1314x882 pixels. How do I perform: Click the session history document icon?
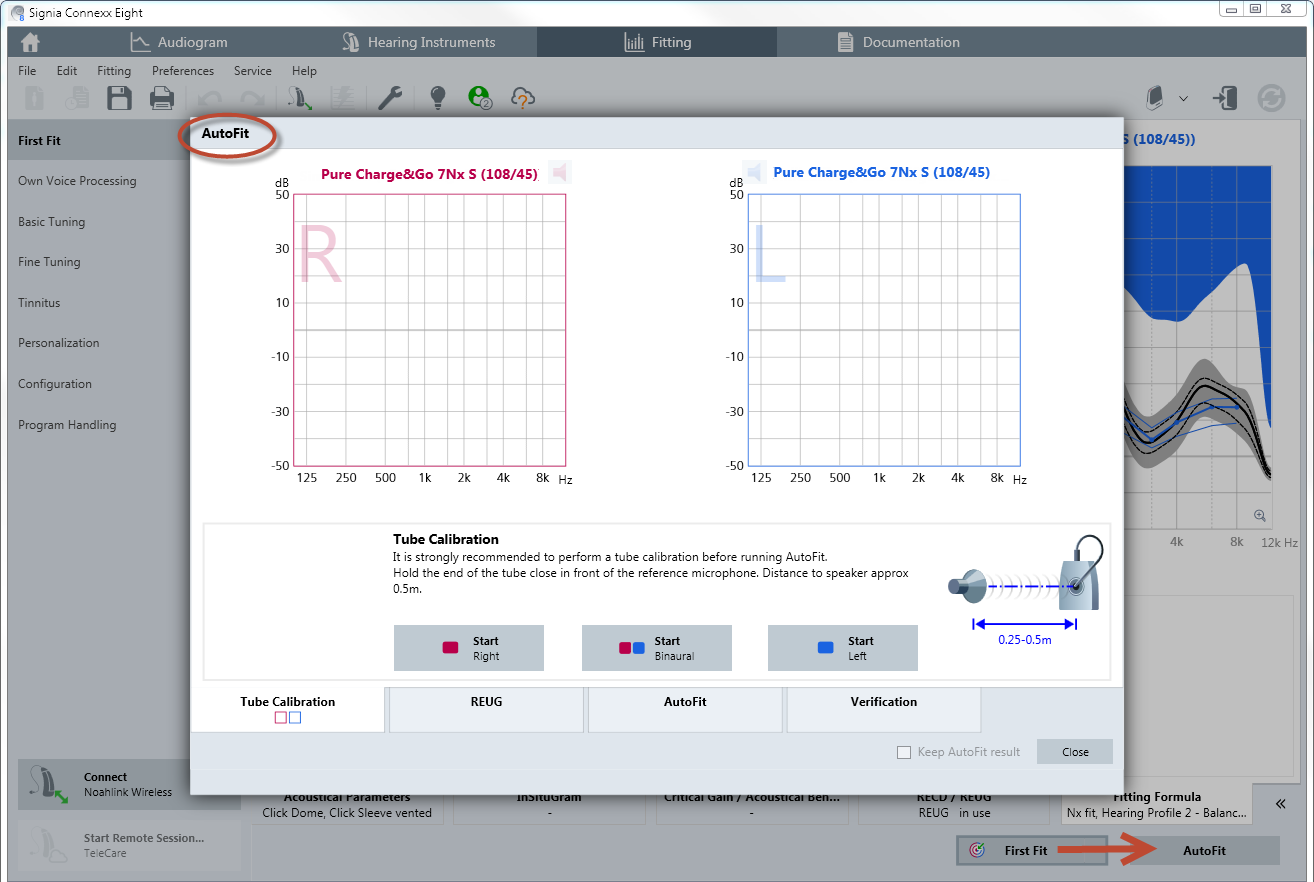pyautogui.click(x=77, y=98)
